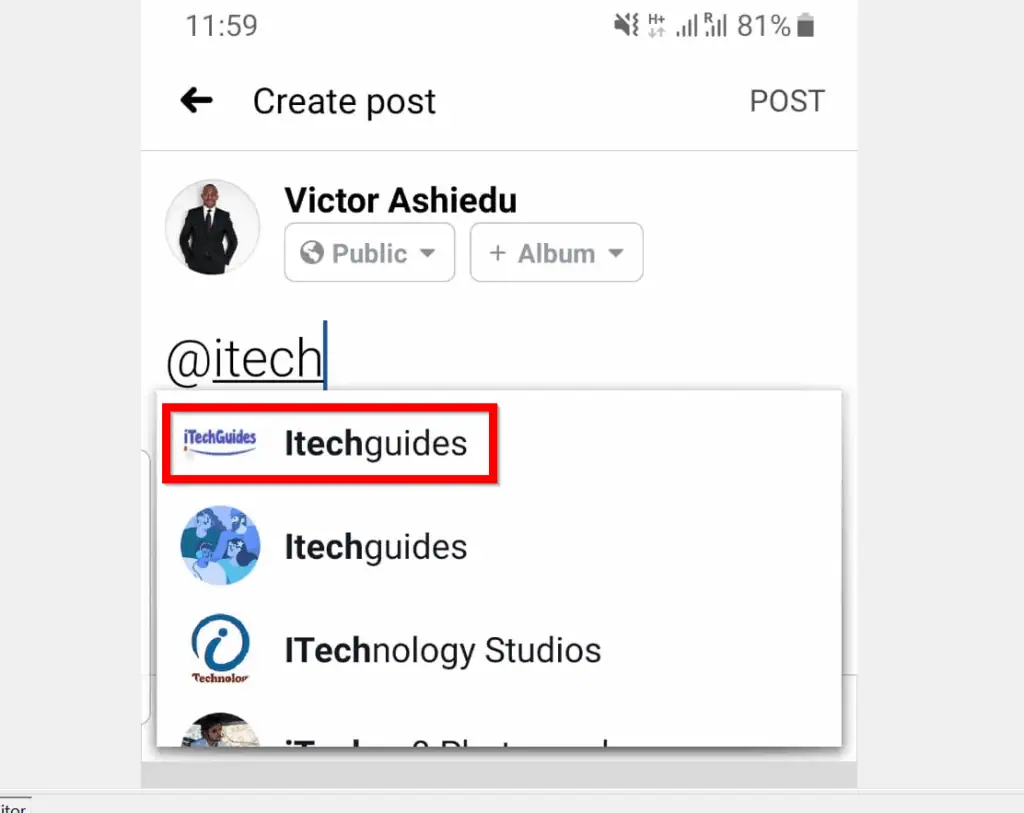Open the Album selection dropdown
1024x813 pixels.
click(556, 252)
